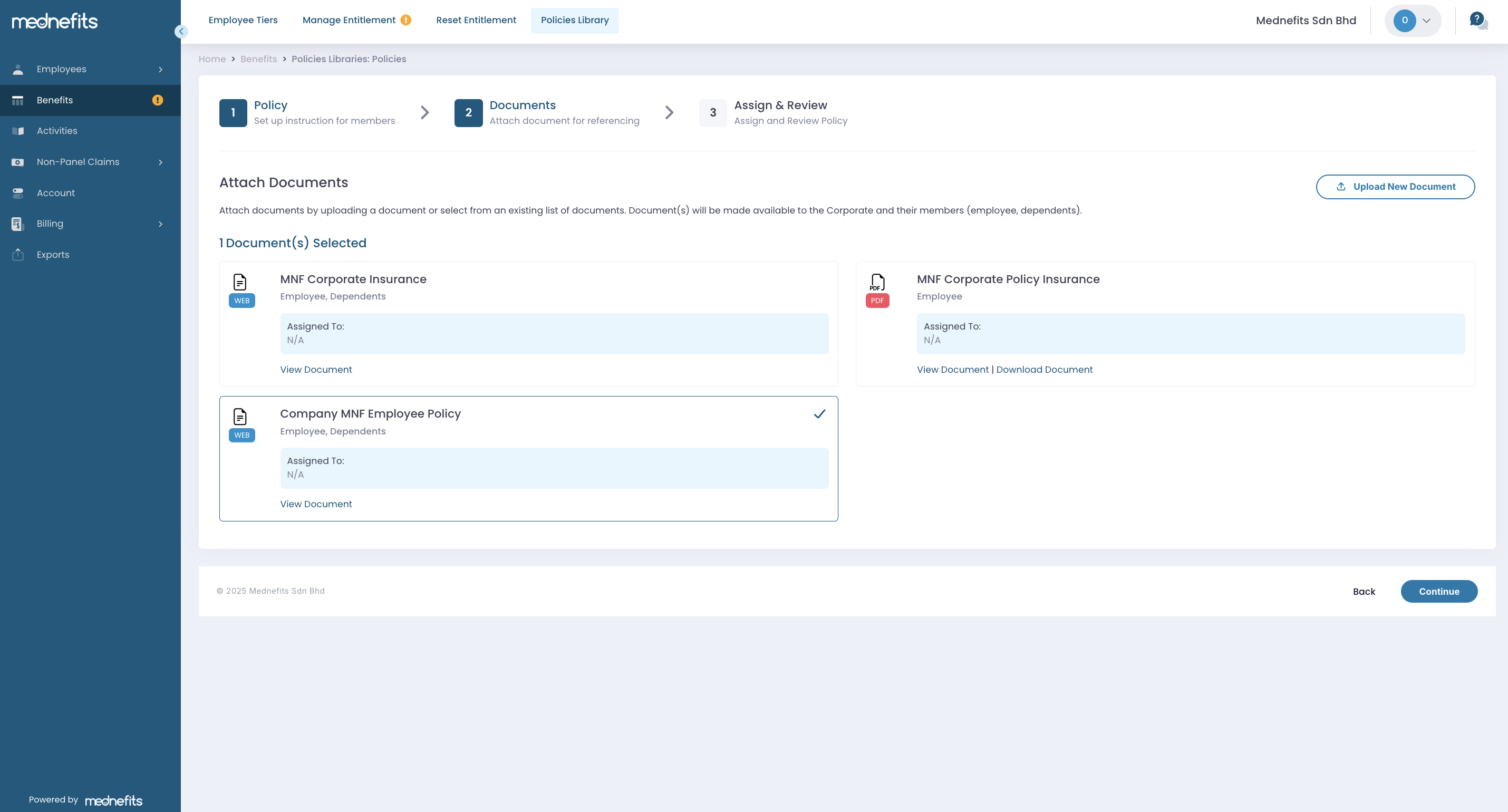The image size is (1508, 812).
Task: Click Manage Entitlement warning badge
Action: tap(405, 20)
